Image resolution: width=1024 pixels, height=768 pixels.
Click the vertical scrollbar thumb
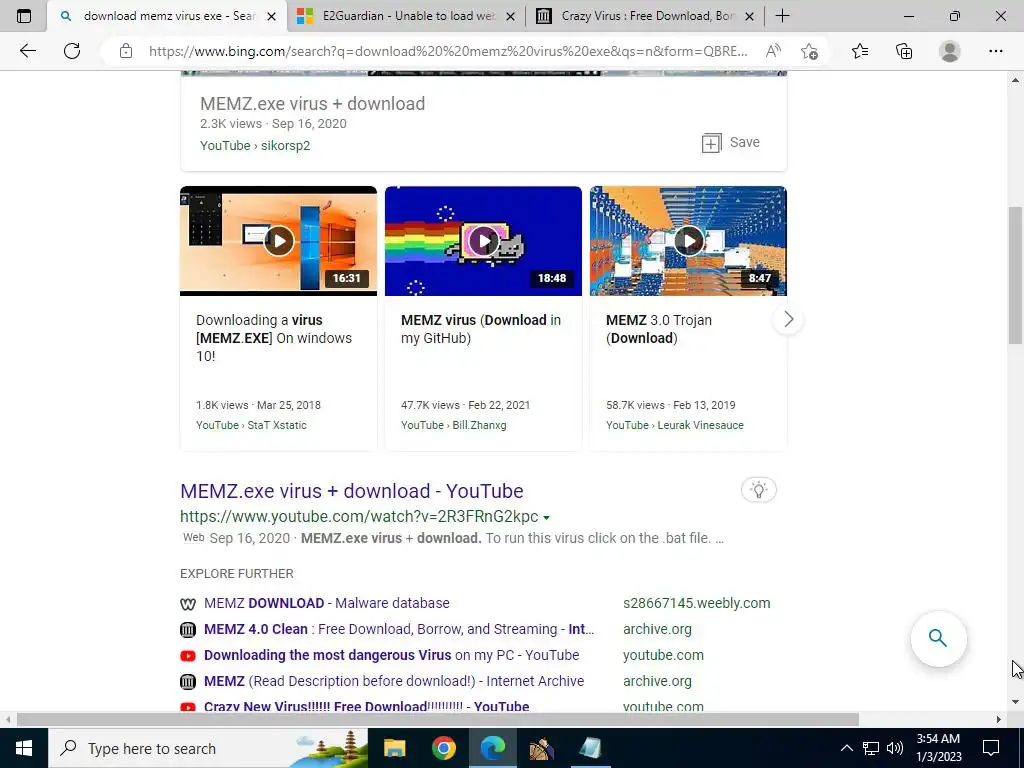(1016, 274)
